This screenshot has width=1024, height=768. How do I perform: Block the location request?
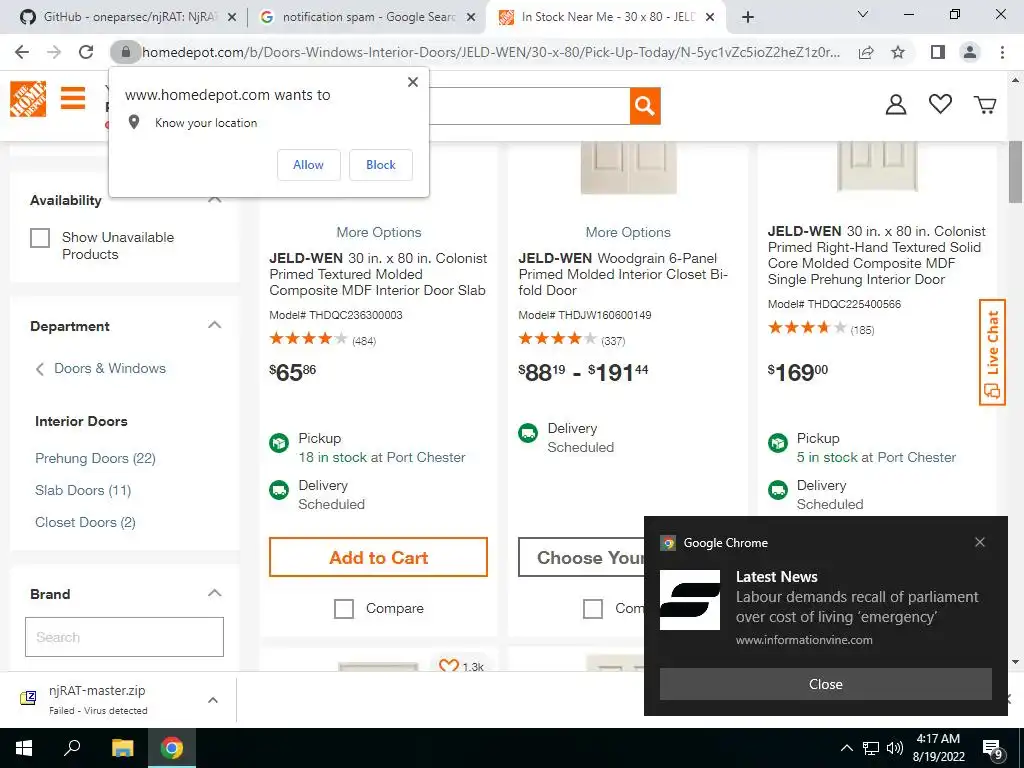pyautogui.click(x=381, y=165)
